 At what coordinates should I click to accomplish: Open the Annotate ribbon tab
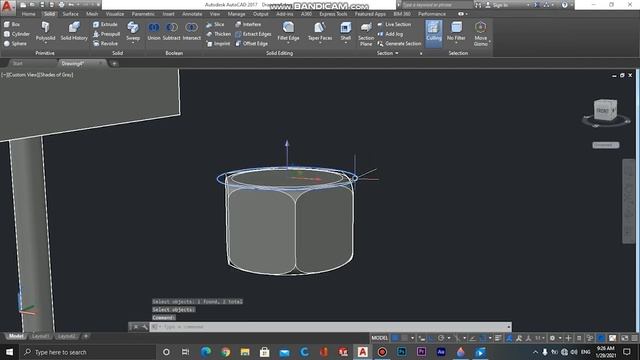192,14
